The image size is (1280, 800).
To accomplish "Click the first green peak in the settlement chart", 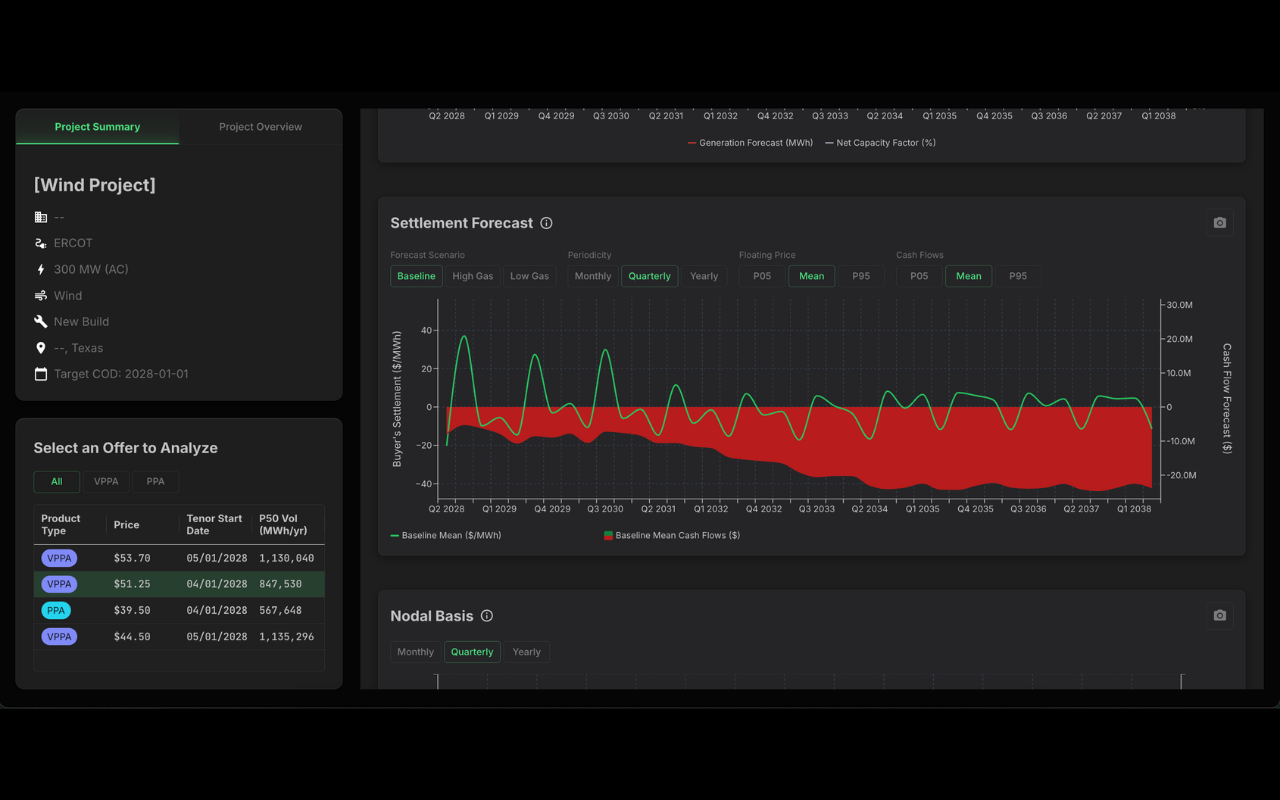I will (464, 337).
